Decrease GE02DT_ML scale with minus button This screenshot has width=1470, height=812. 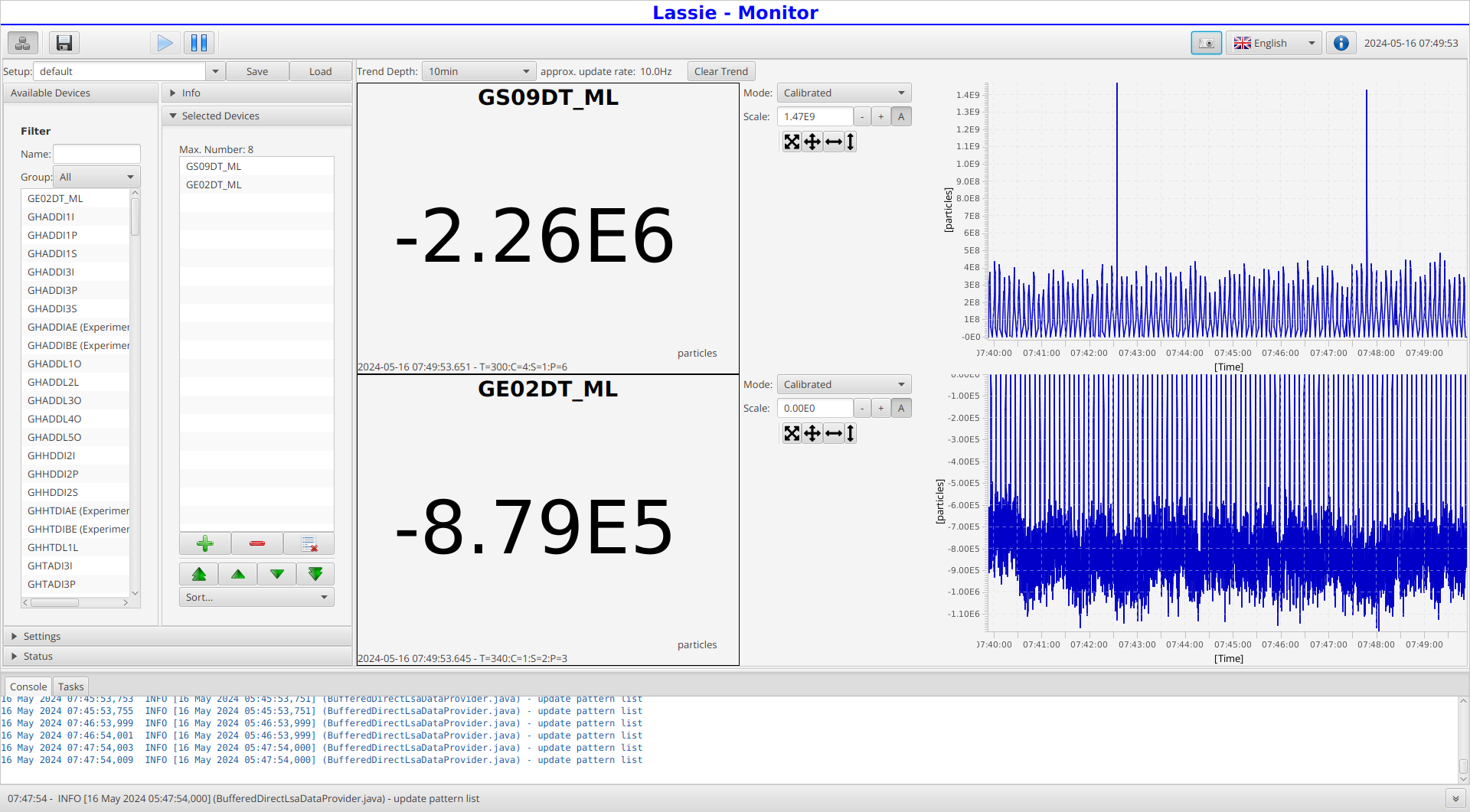point(862,408)
